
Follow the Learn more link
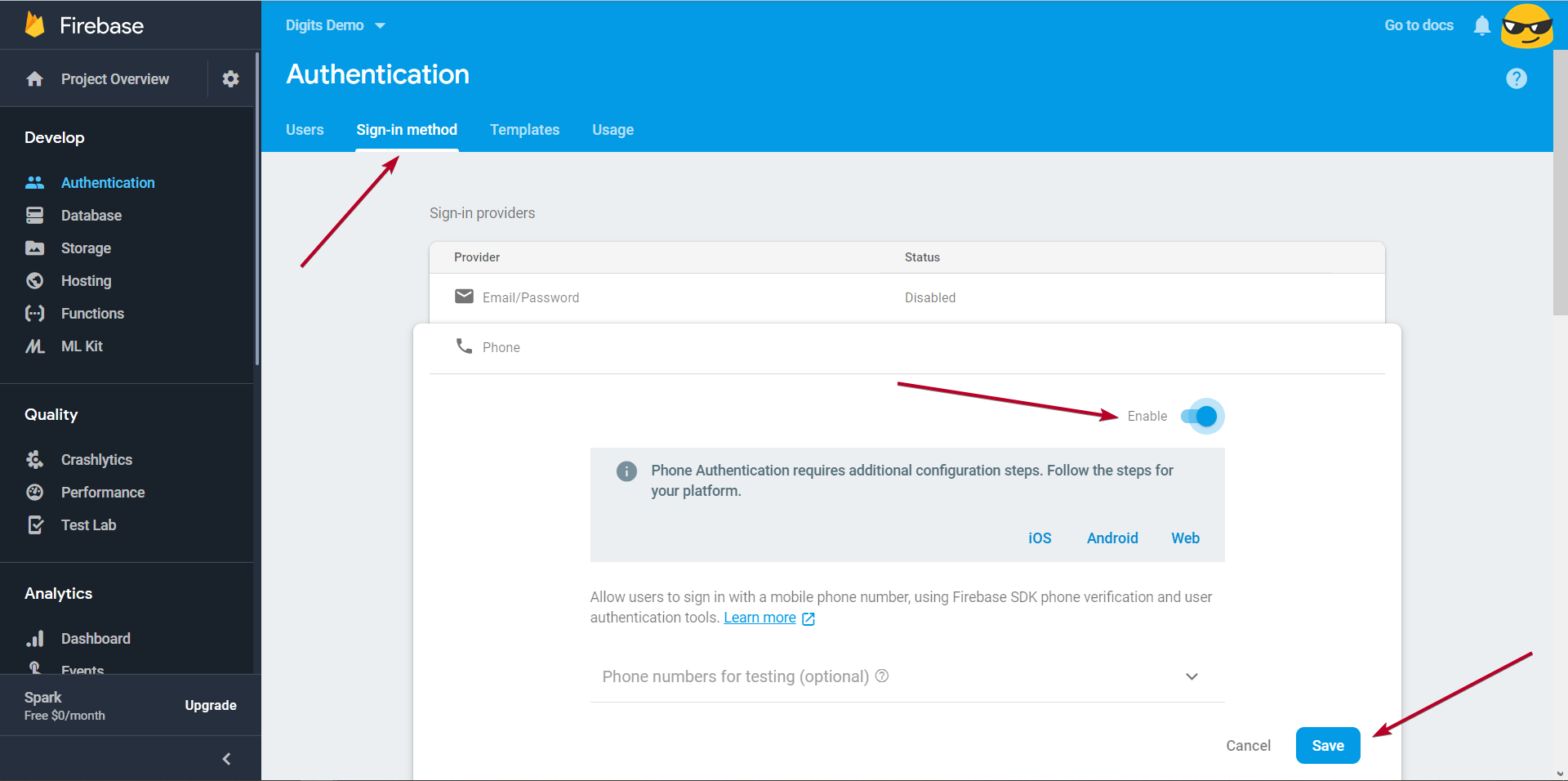759,618
